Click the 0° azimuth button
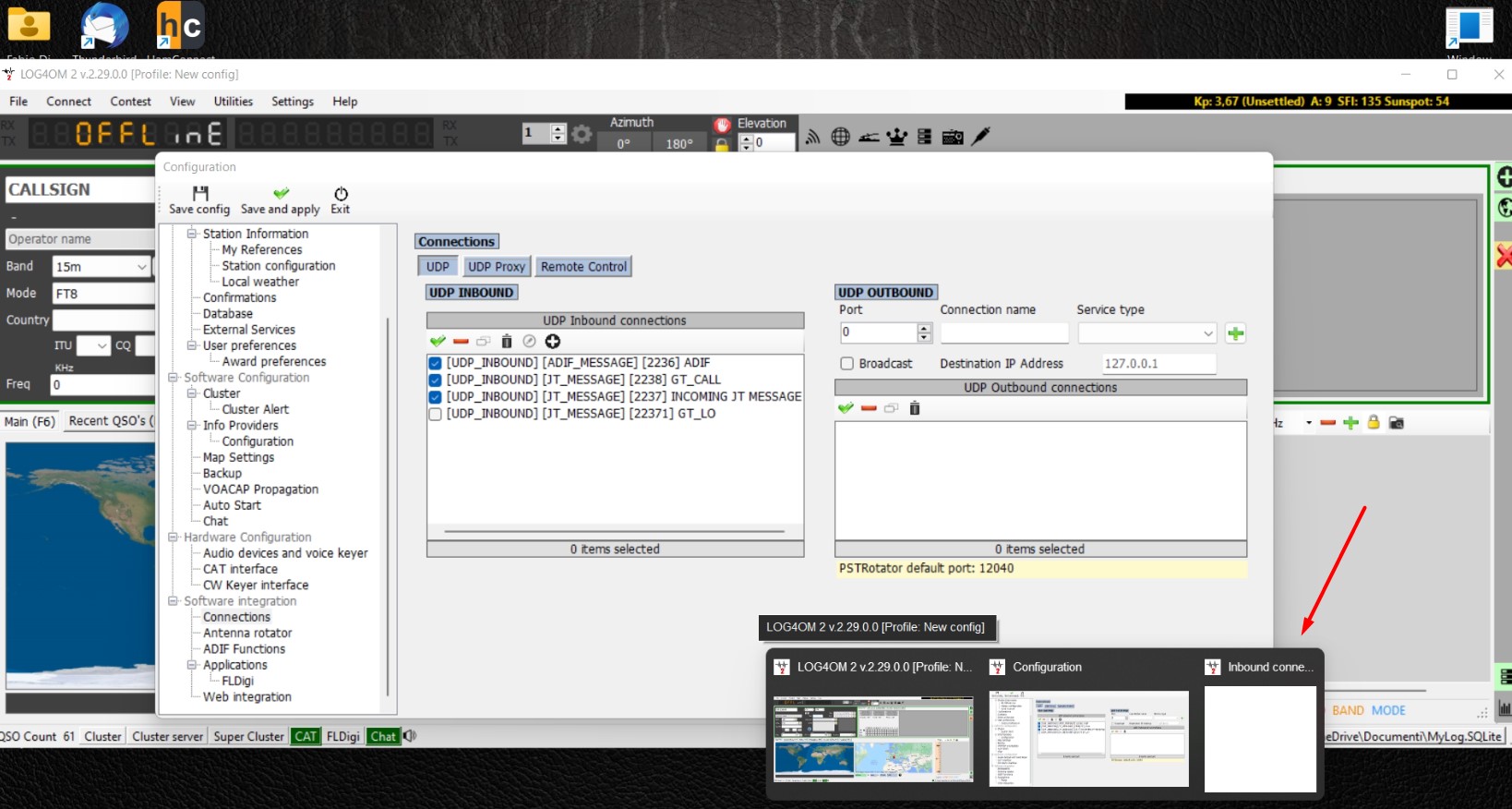 pos(623,143)
